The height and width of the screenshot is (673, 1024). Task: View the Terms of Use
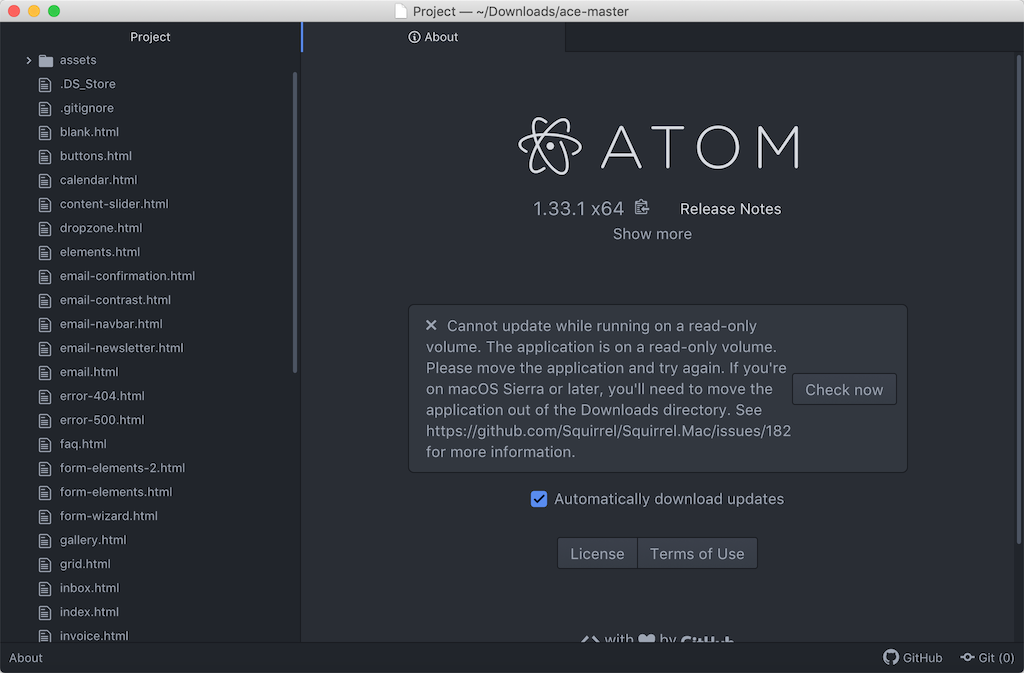[x=697, y=553]
